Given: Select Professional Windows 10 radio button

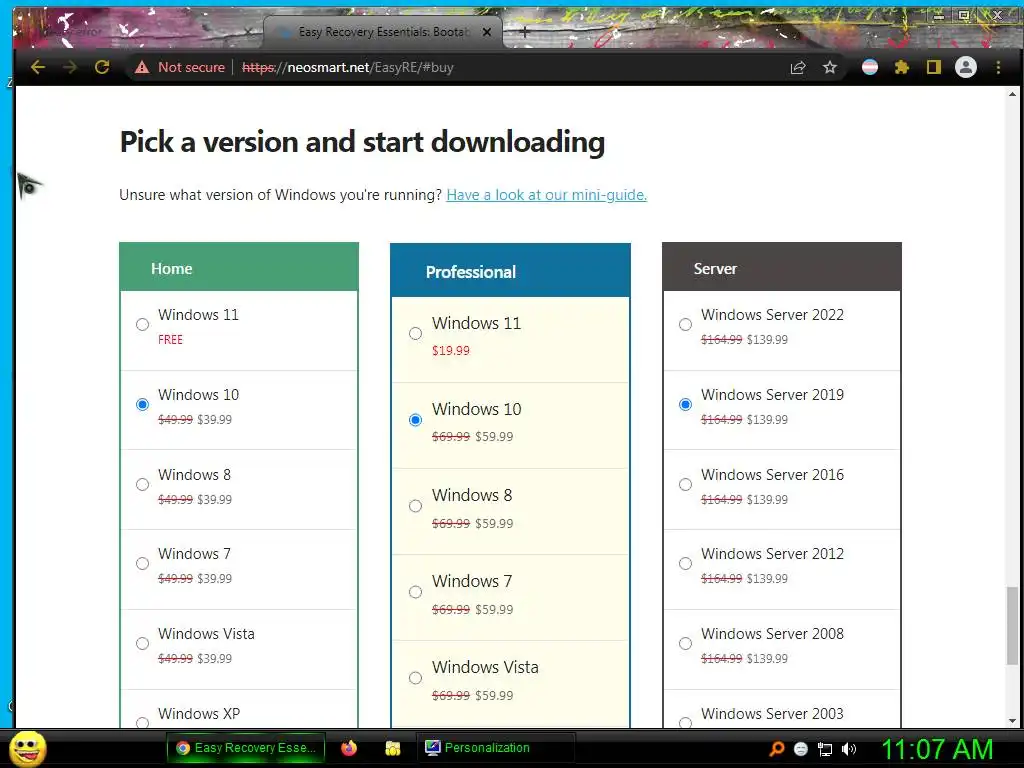Looking at the screenshot, I should coord(415,420).
